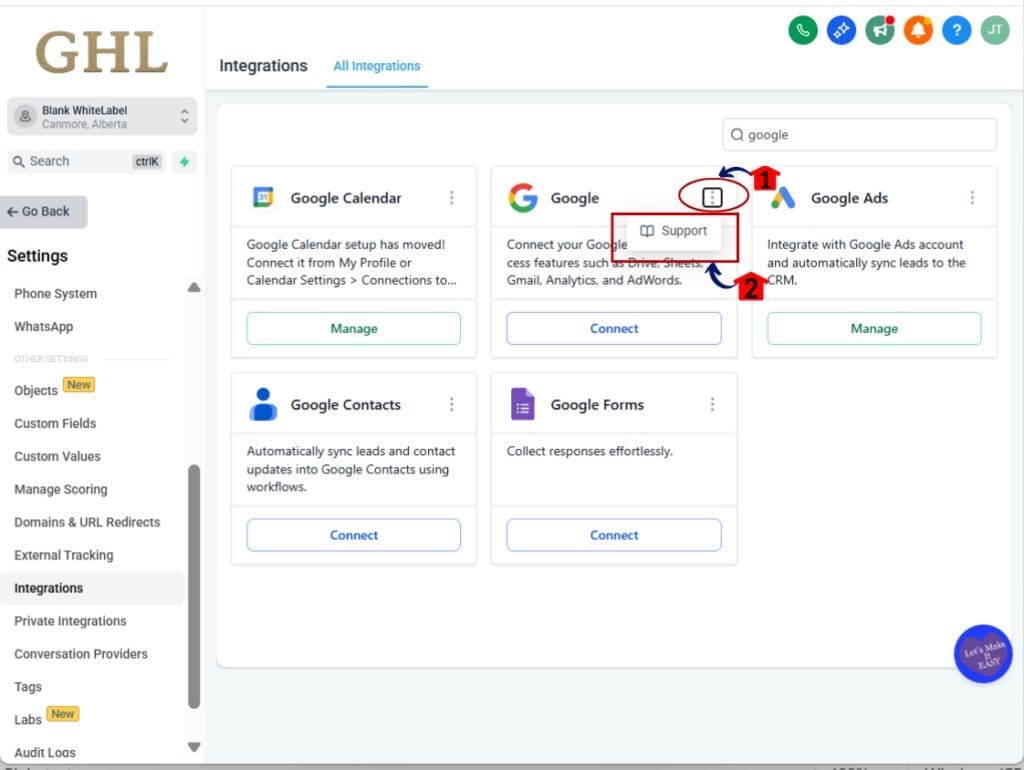Click the Integrations page heading
Screen dimensions: 1024x770
[263, 66]
